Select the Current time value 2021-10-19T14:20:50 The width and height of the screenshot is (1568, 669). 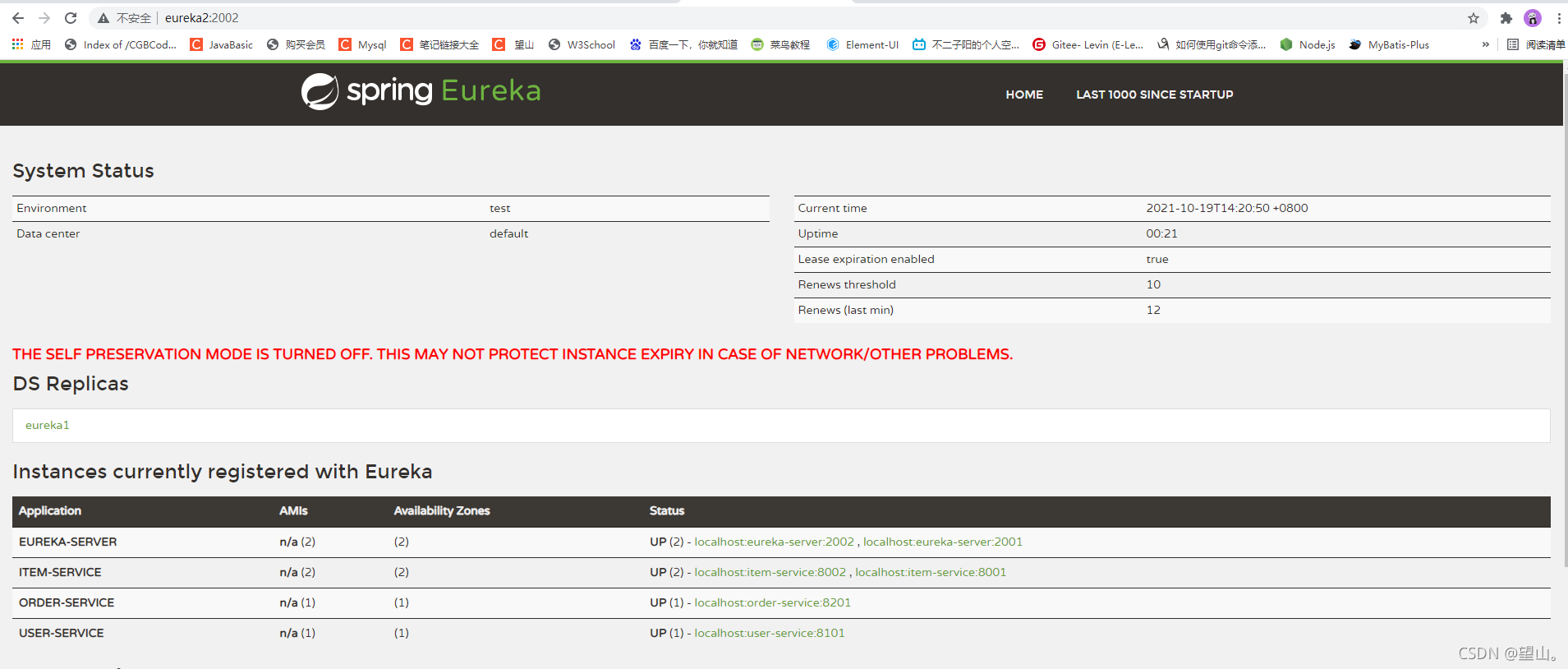pyautogui.click(x=1226, y=208)
